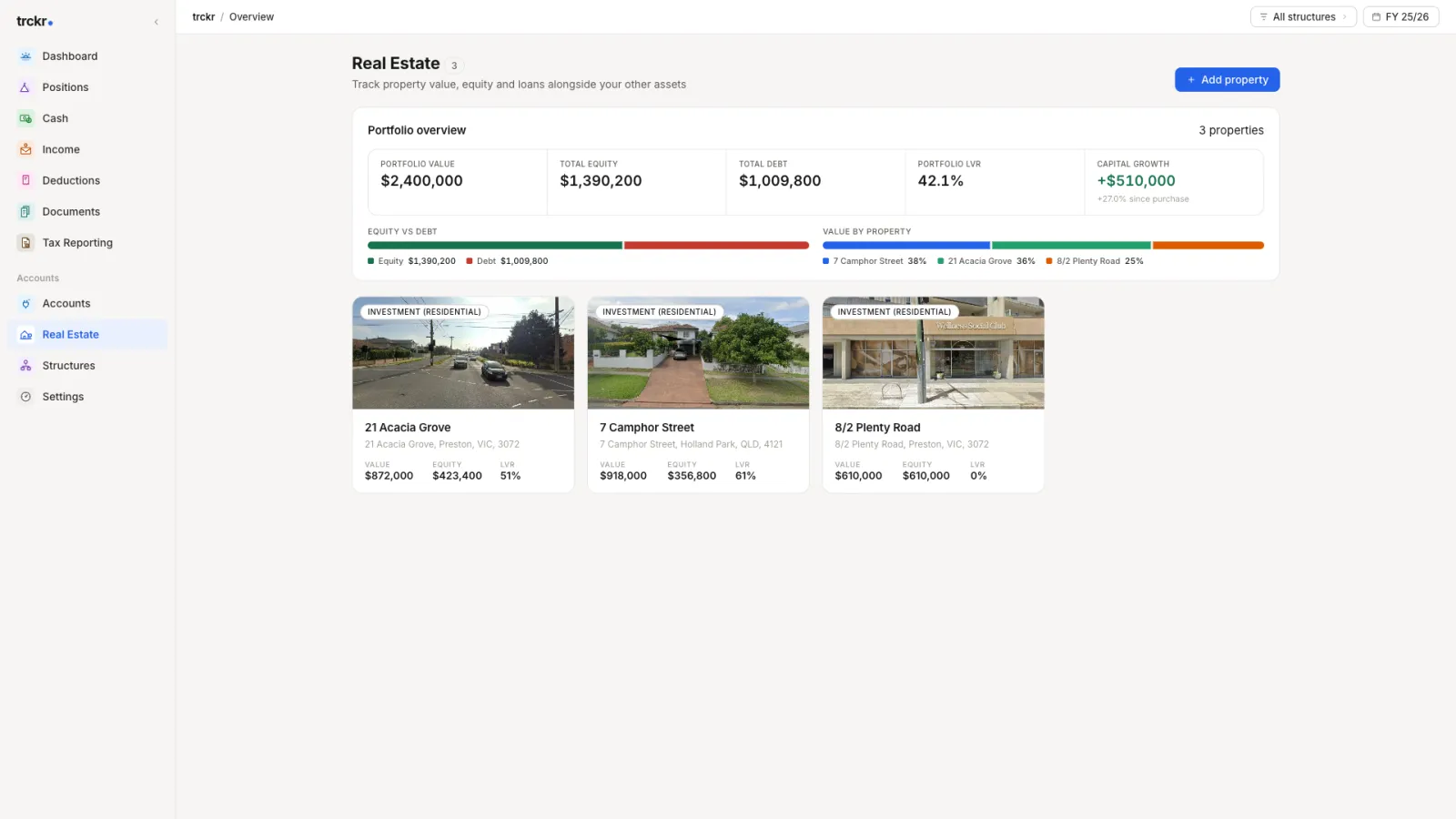The width and height of the screenshot is (1456, 819).
Task: Click the trckr breadcrumb link
Action: [x=203, y=17]
